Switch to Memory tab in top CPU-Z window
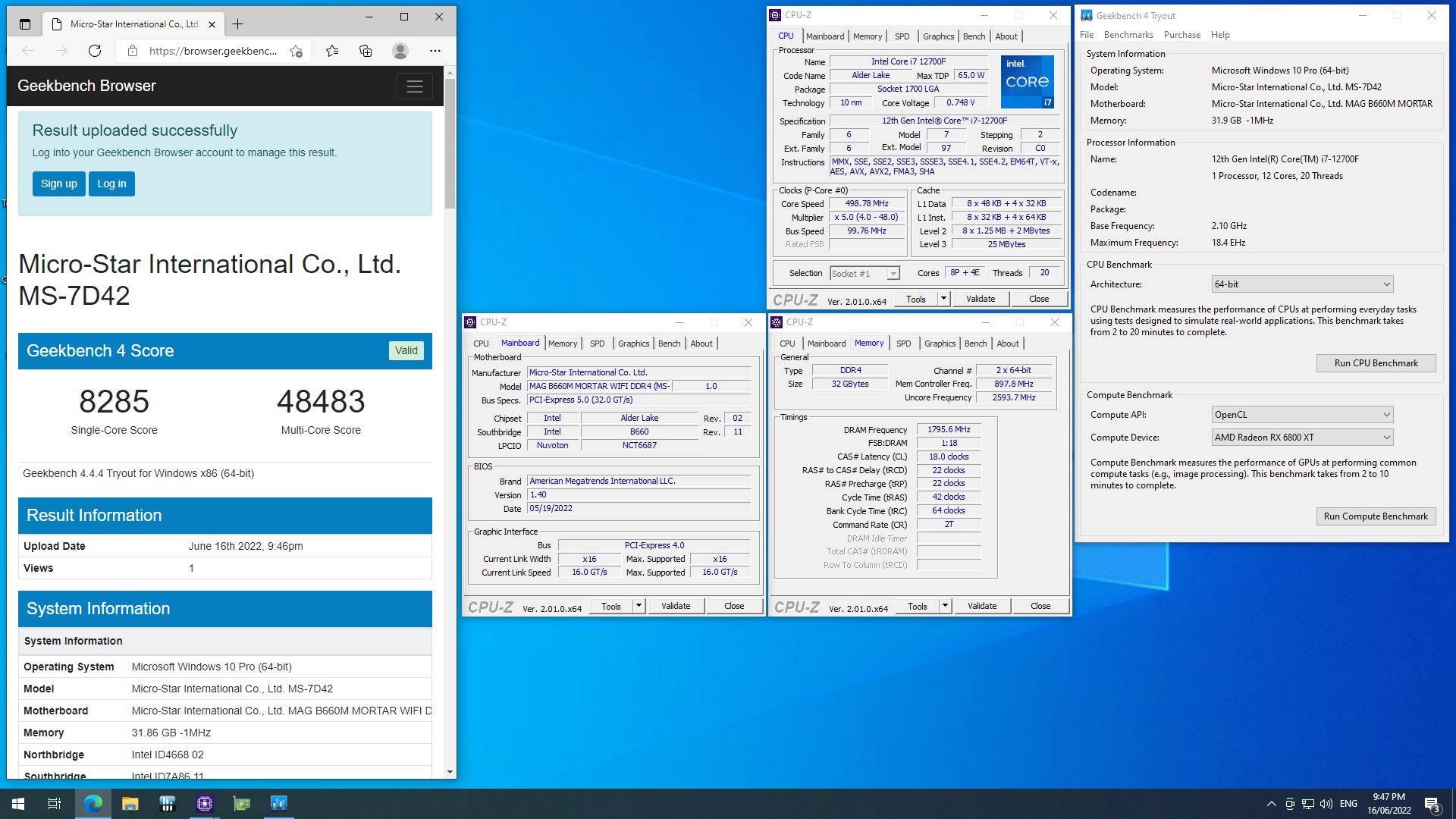 868,36
